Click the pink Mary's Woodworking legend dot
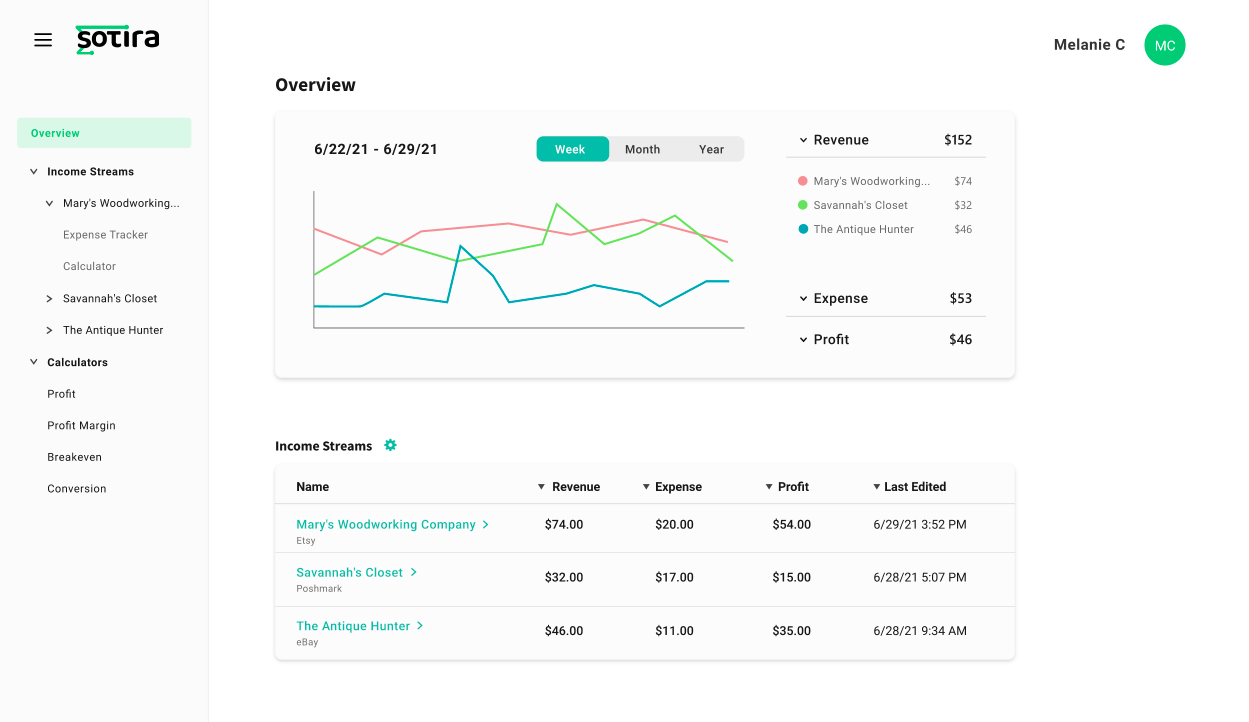Image resolution: width=1249 pixels, height=722 pixels. [x=803, y=181]
